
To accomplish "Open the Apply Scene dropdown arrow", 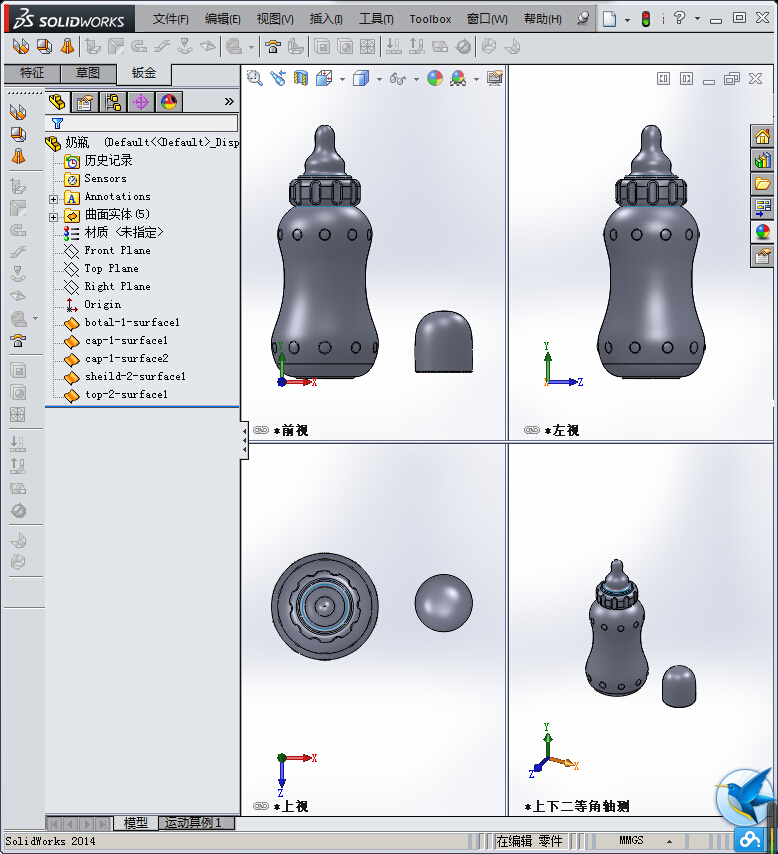I will pyautogui.click(x=476, y=80).
